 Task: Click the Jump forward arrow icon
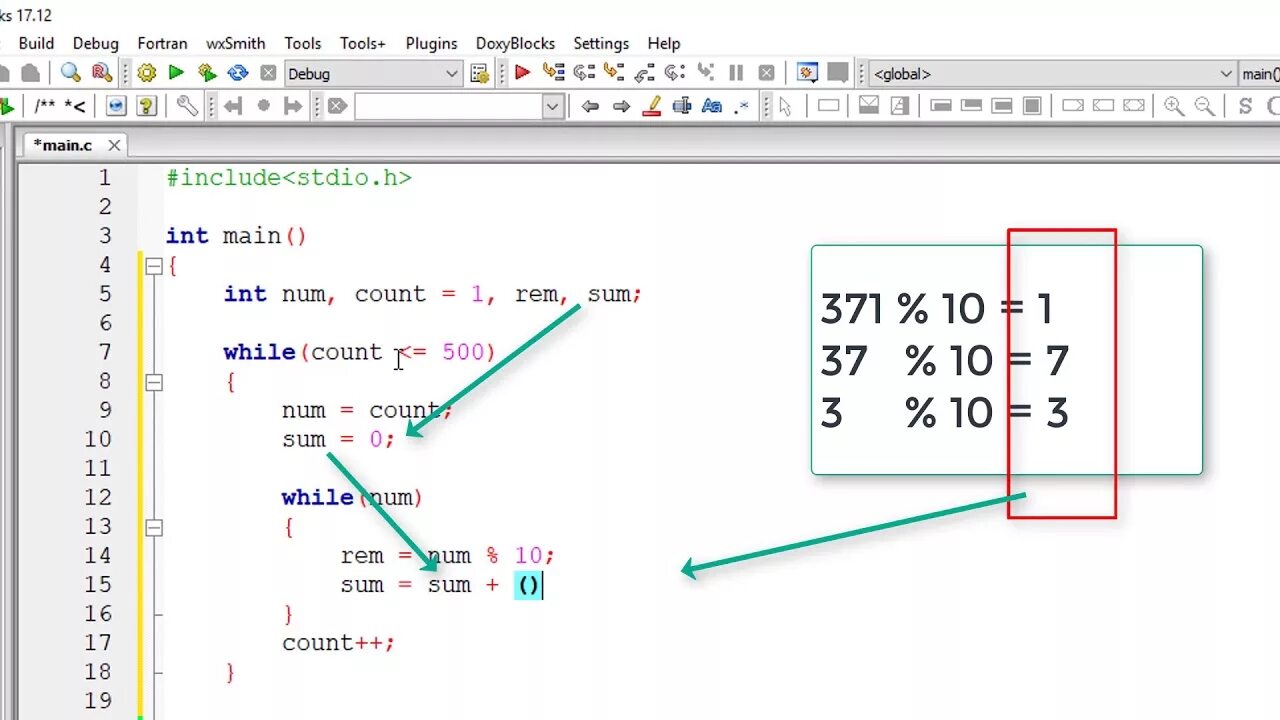click(293, 106)
